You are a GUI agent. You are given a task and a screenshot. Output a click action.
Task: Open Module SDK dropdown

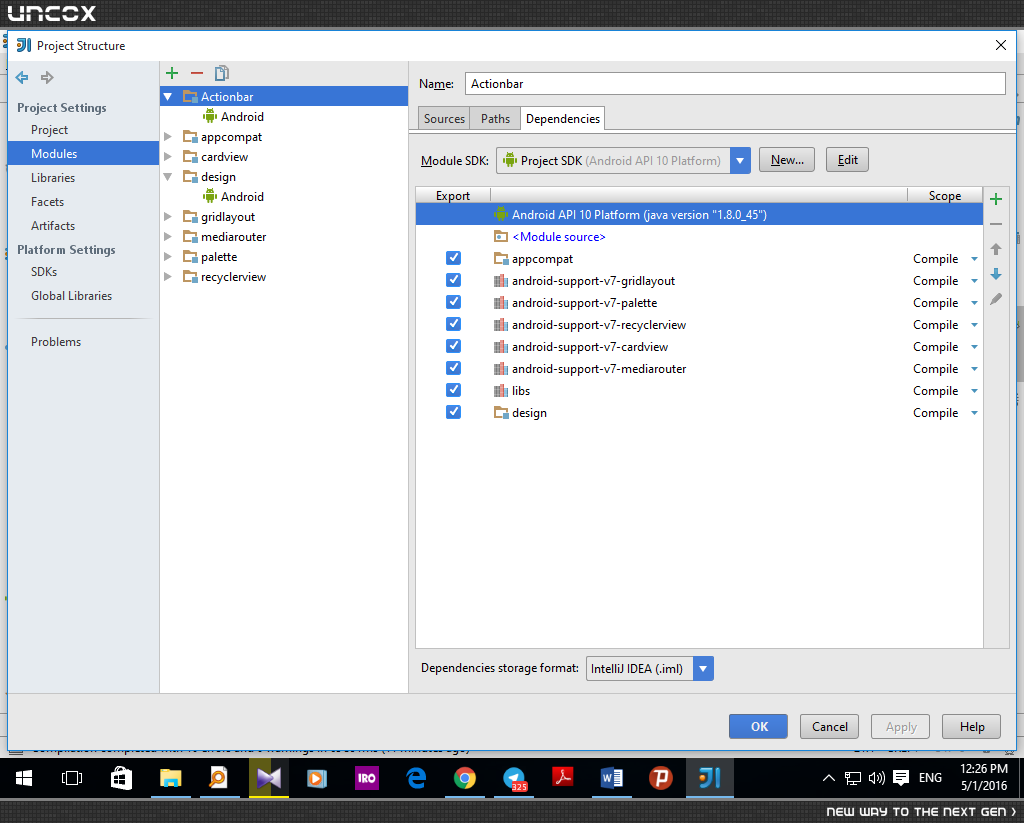[x=740, y=161]
